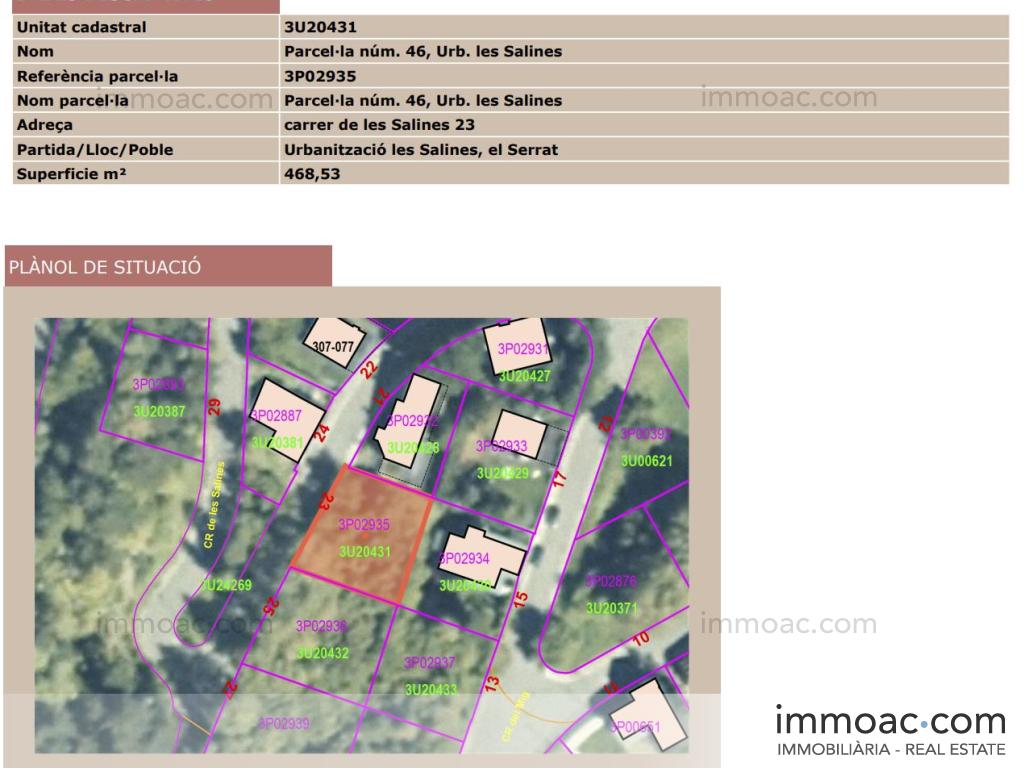The image size is (1024, 768).
Task: Click parcel label "3P02939" on the map
Action: click(x=283, y=724)
